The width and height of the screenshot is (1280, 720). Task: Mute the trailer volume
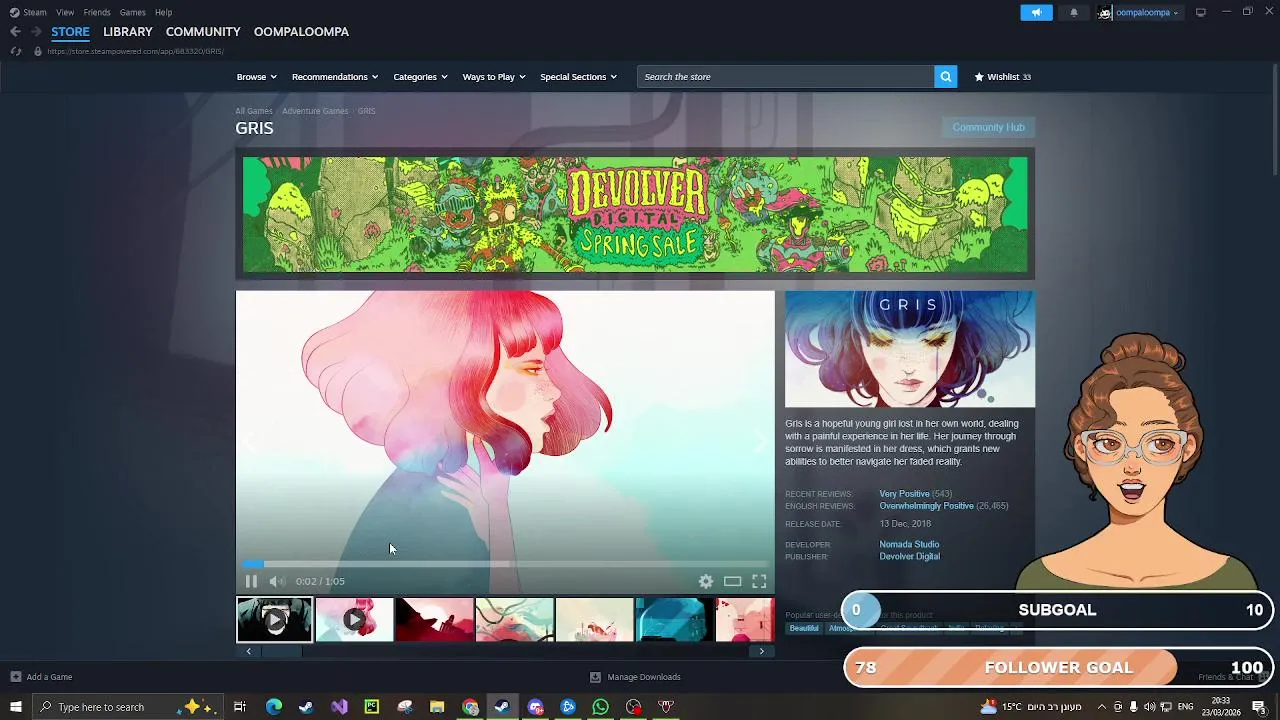(277, 581)
